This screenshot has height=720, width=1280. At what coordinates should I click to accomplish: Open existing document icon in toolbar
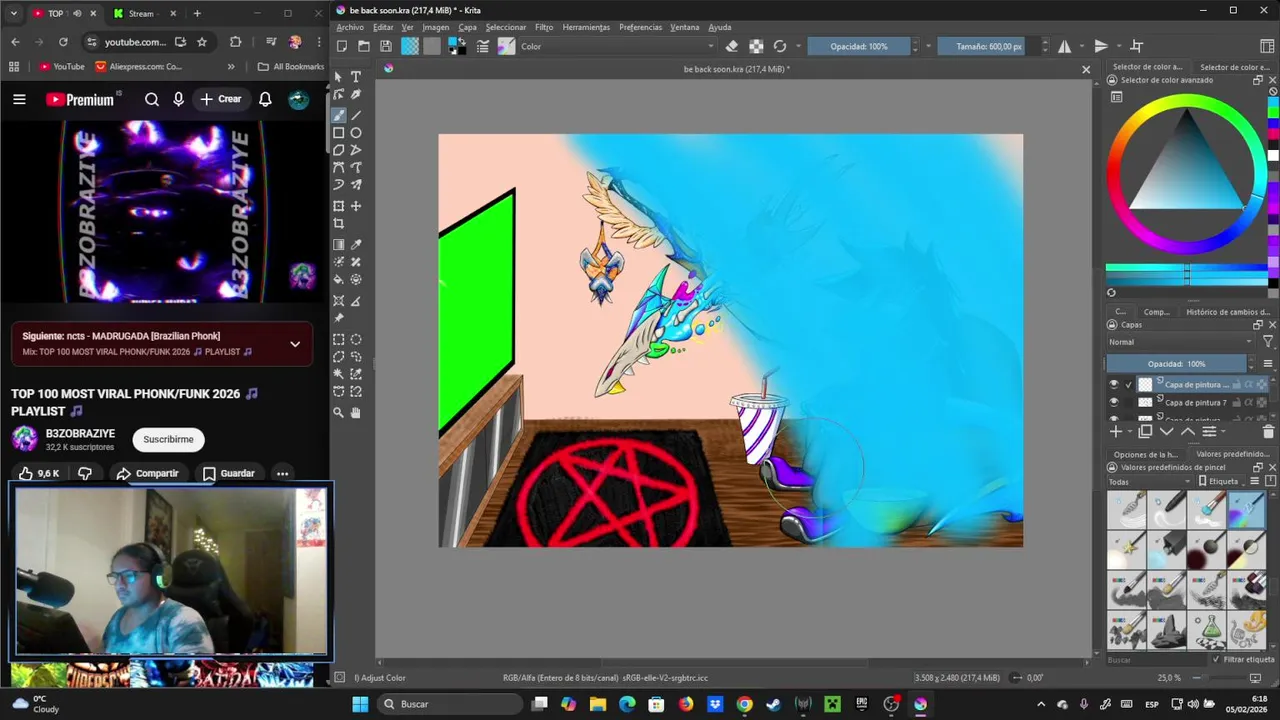[363, 46]
